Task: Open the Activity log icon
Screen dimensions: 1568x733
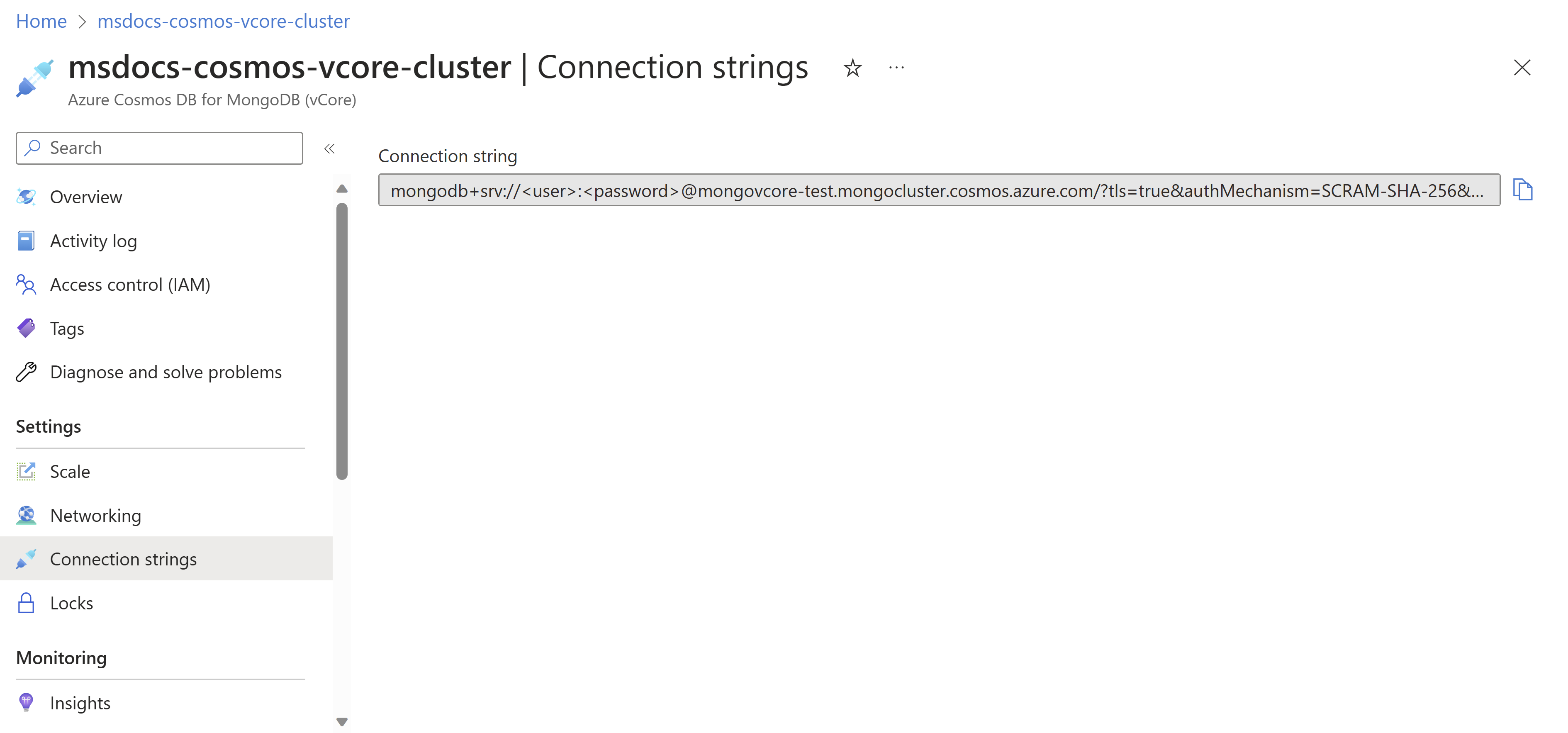Action: pyautogui.click(x=26, y=240)
